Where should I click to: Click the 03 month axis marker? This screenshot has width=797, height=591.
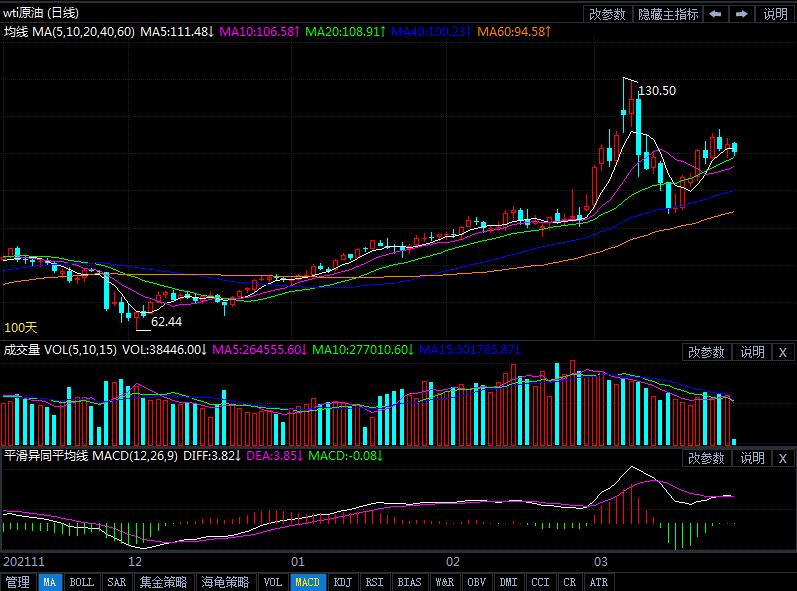pyautogui.click(x=601, y=562)
